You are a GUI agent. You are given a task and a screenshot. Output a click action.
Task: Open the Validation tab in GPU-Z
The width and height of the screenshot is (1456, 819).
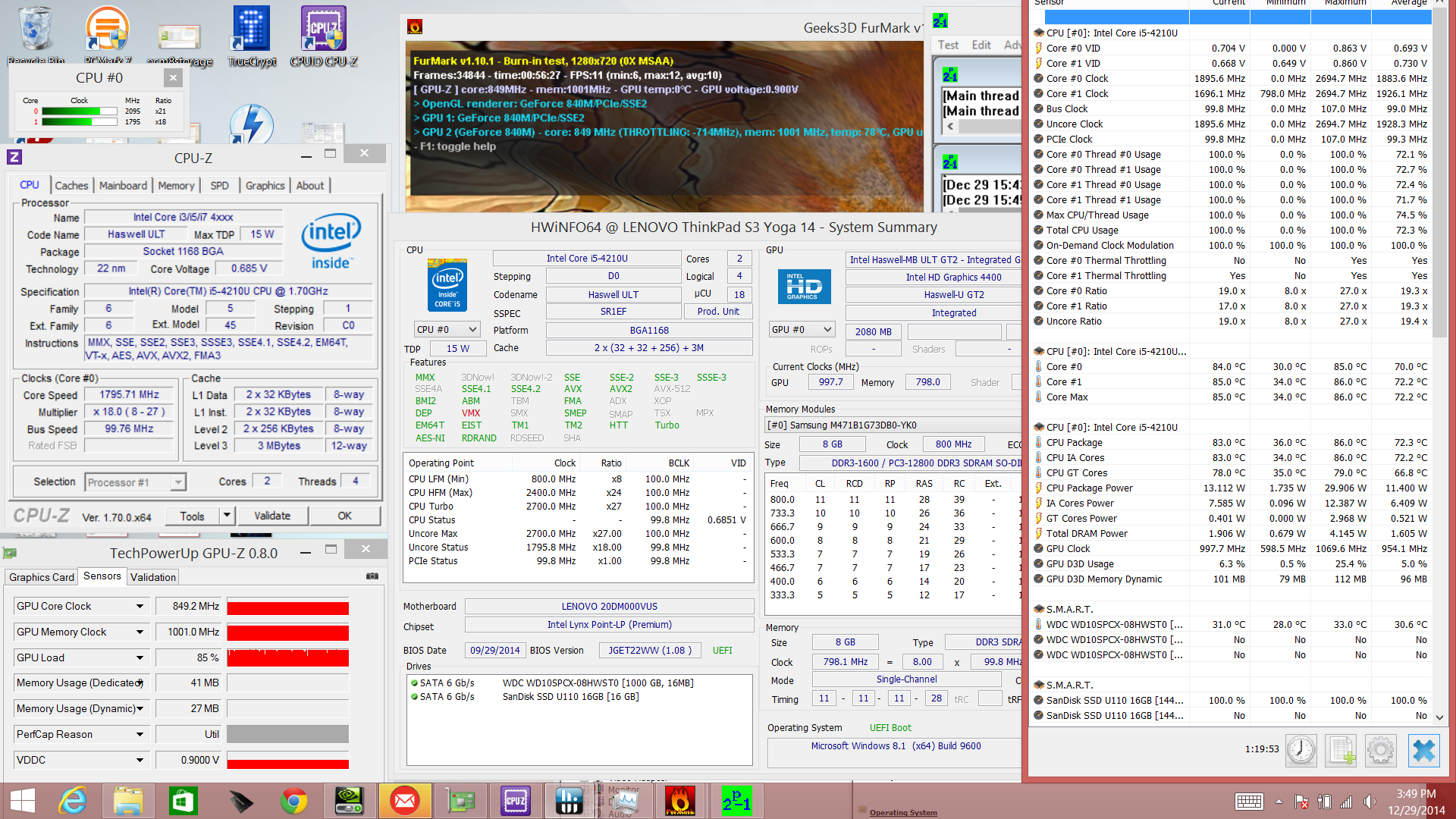coord(153,578)
